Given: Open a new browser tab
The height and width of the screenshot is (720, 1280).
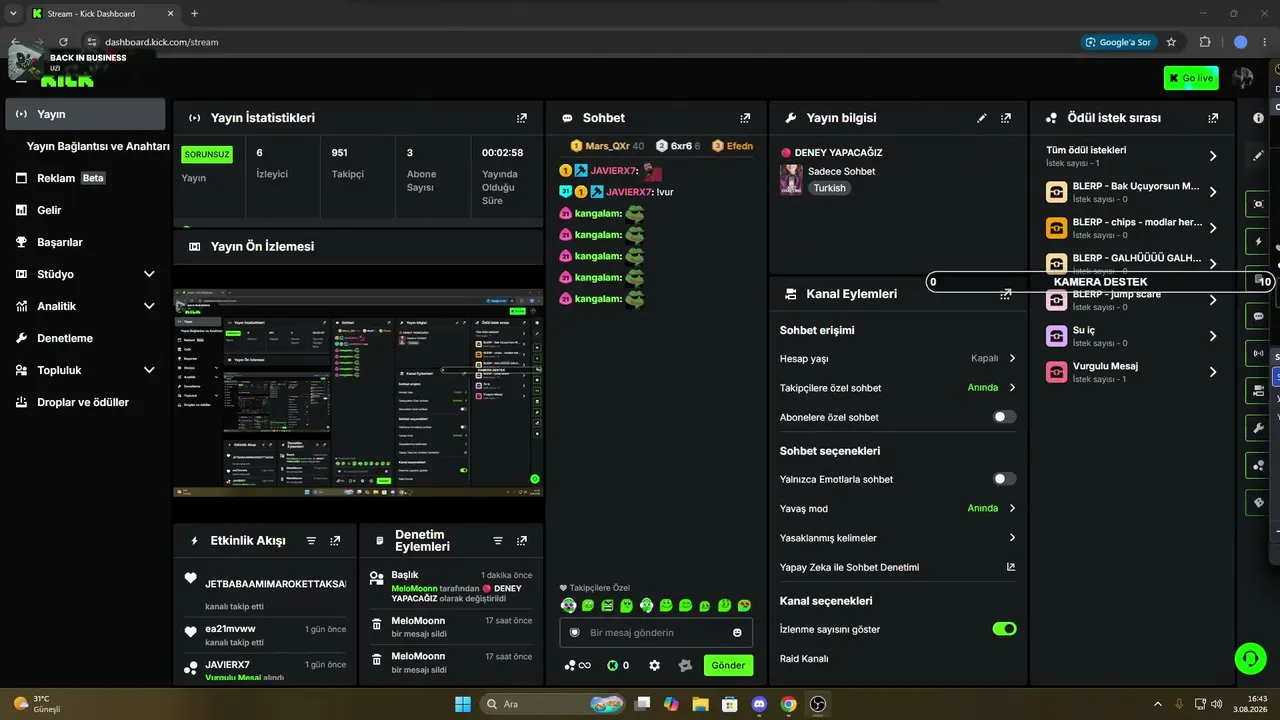Looking at the screenshot, I should 194,13.
